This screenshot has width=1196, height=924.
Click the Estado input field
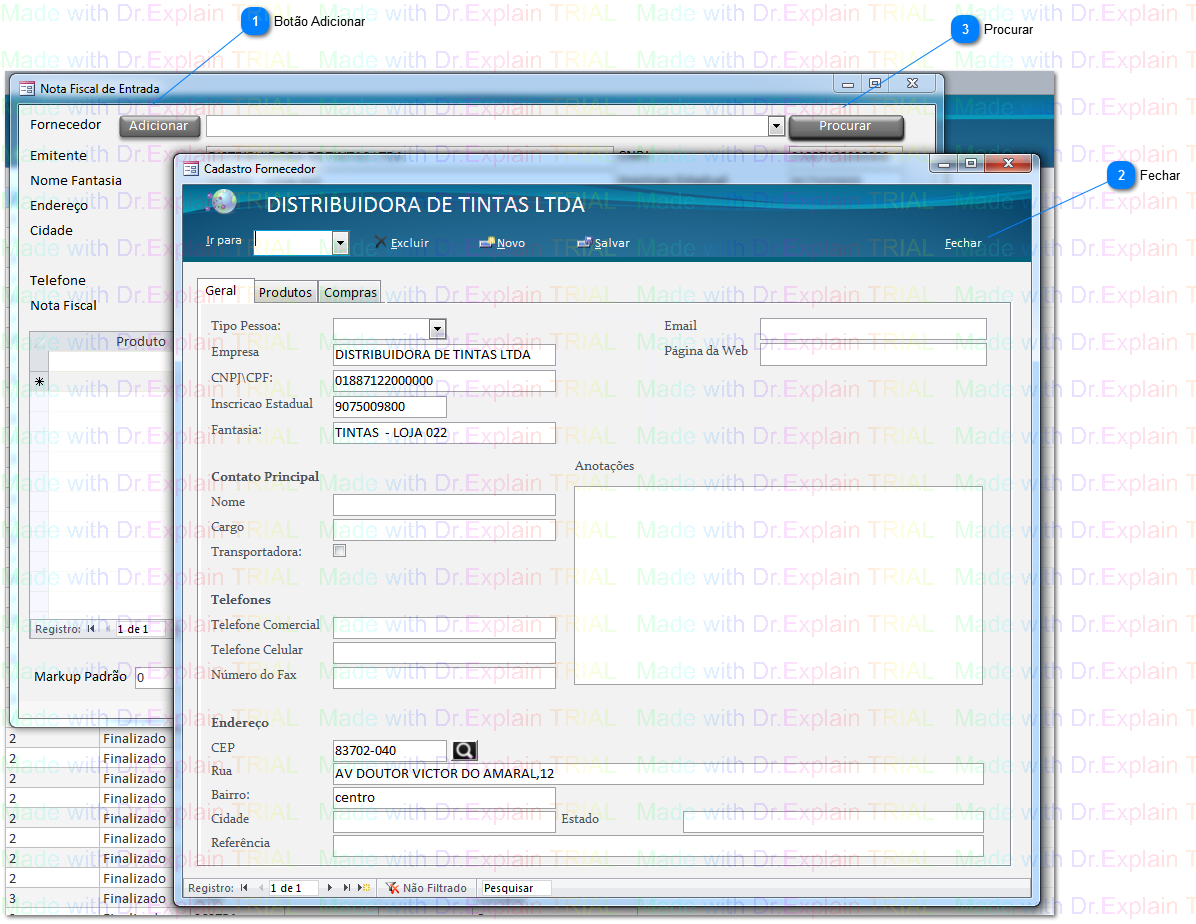(x=833, y=822)
